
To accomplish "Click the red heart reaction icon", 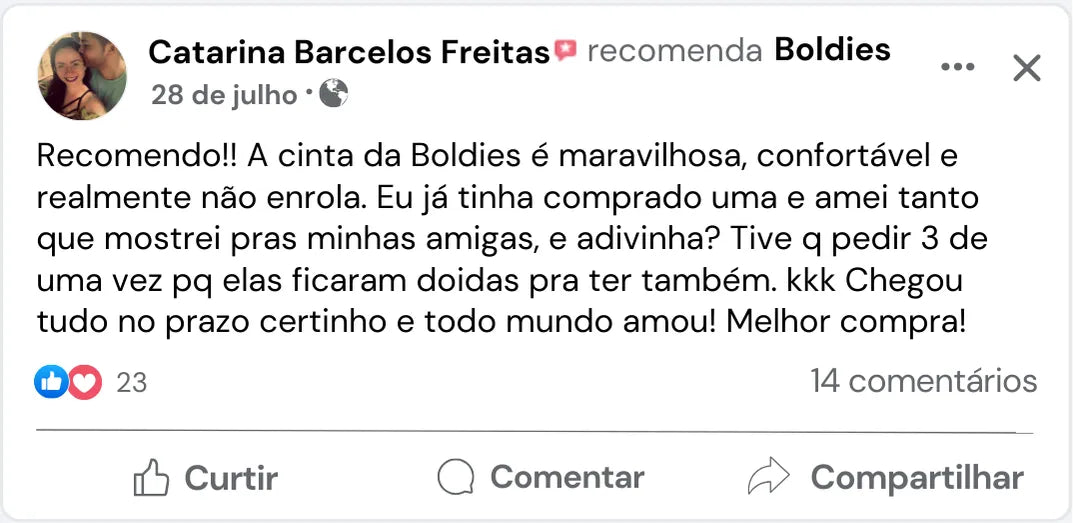I will click(85, 381).
